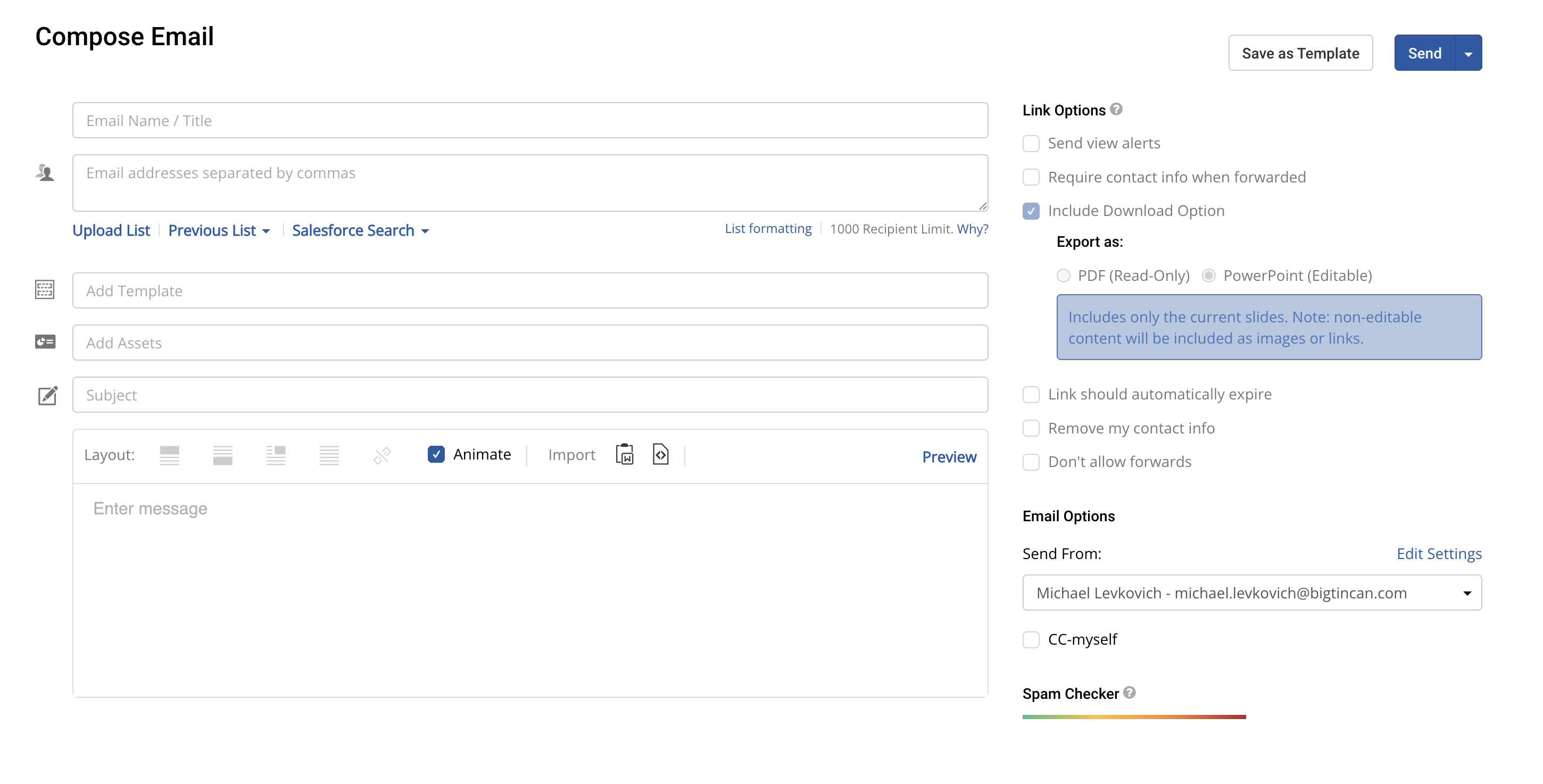Choose the image-right text-wrap layout icon
The image size is (1543, 784).
pyautogui.click(x=276, y=455)
